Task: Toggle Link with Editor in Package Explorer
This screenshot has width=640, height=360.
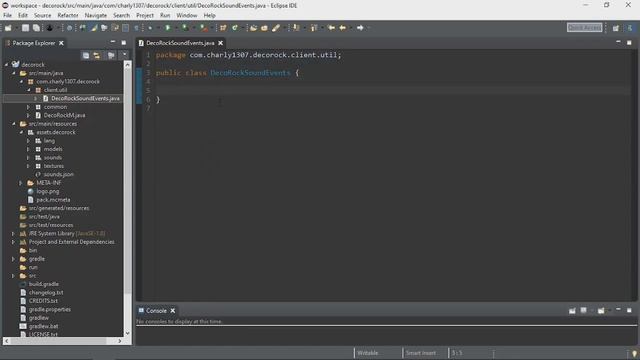Action: tap(97, 55)
